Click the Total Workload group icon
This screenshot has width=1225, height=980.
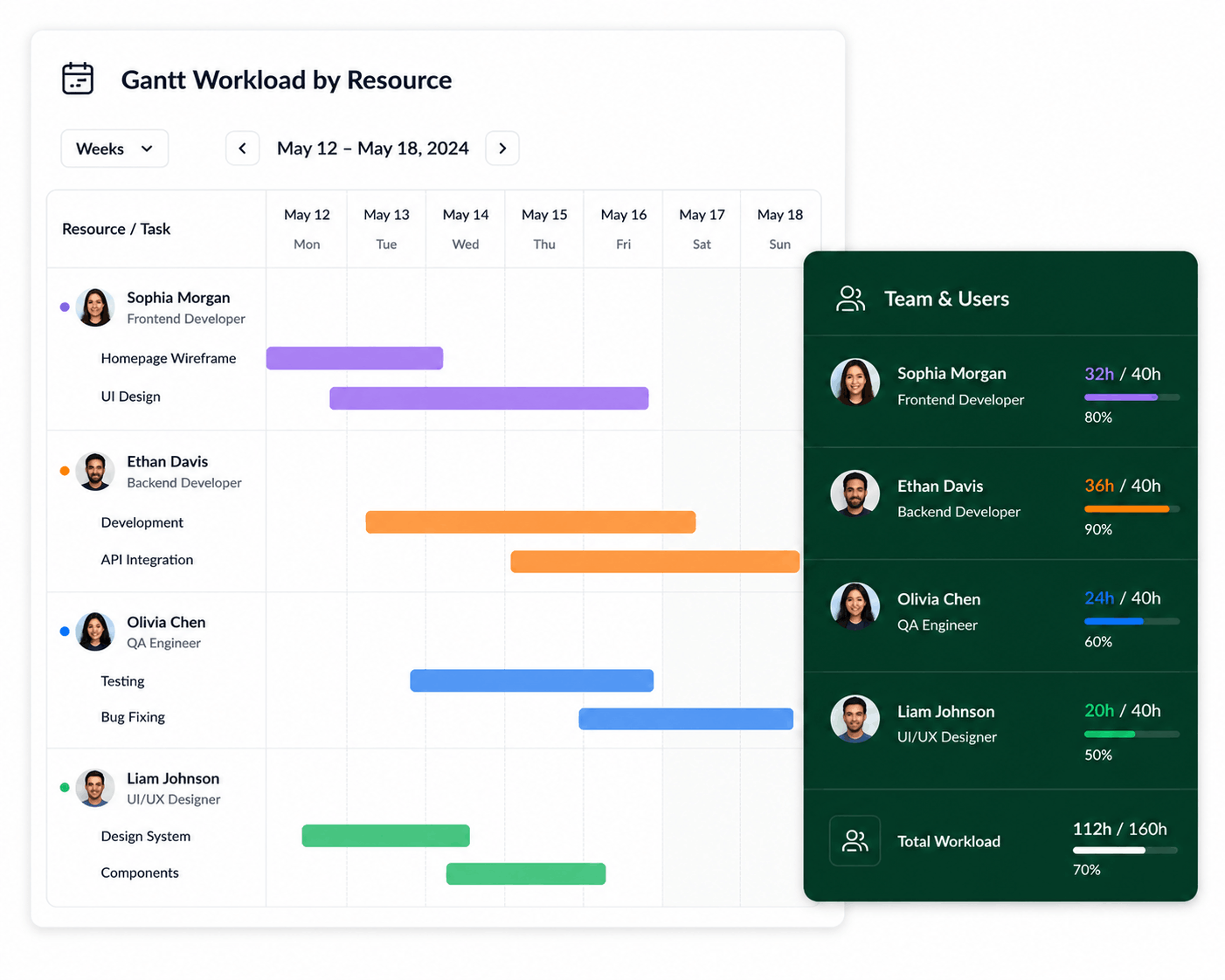point(855,841)
